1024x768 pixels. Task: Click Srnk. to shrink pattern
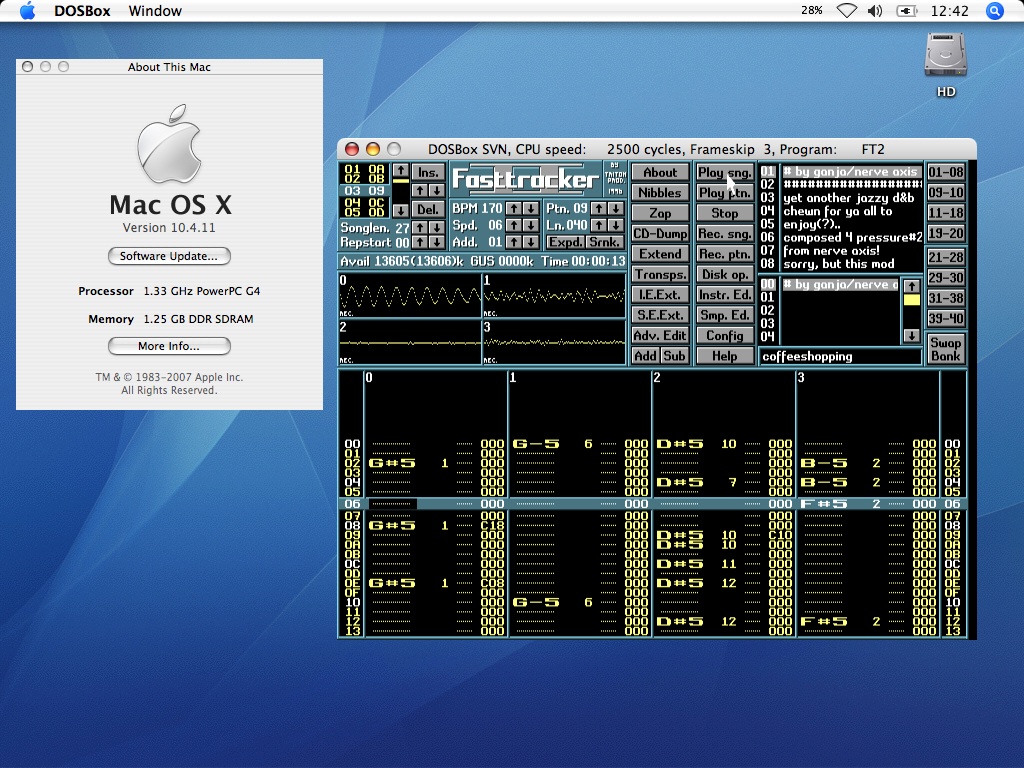coord(605,242)
